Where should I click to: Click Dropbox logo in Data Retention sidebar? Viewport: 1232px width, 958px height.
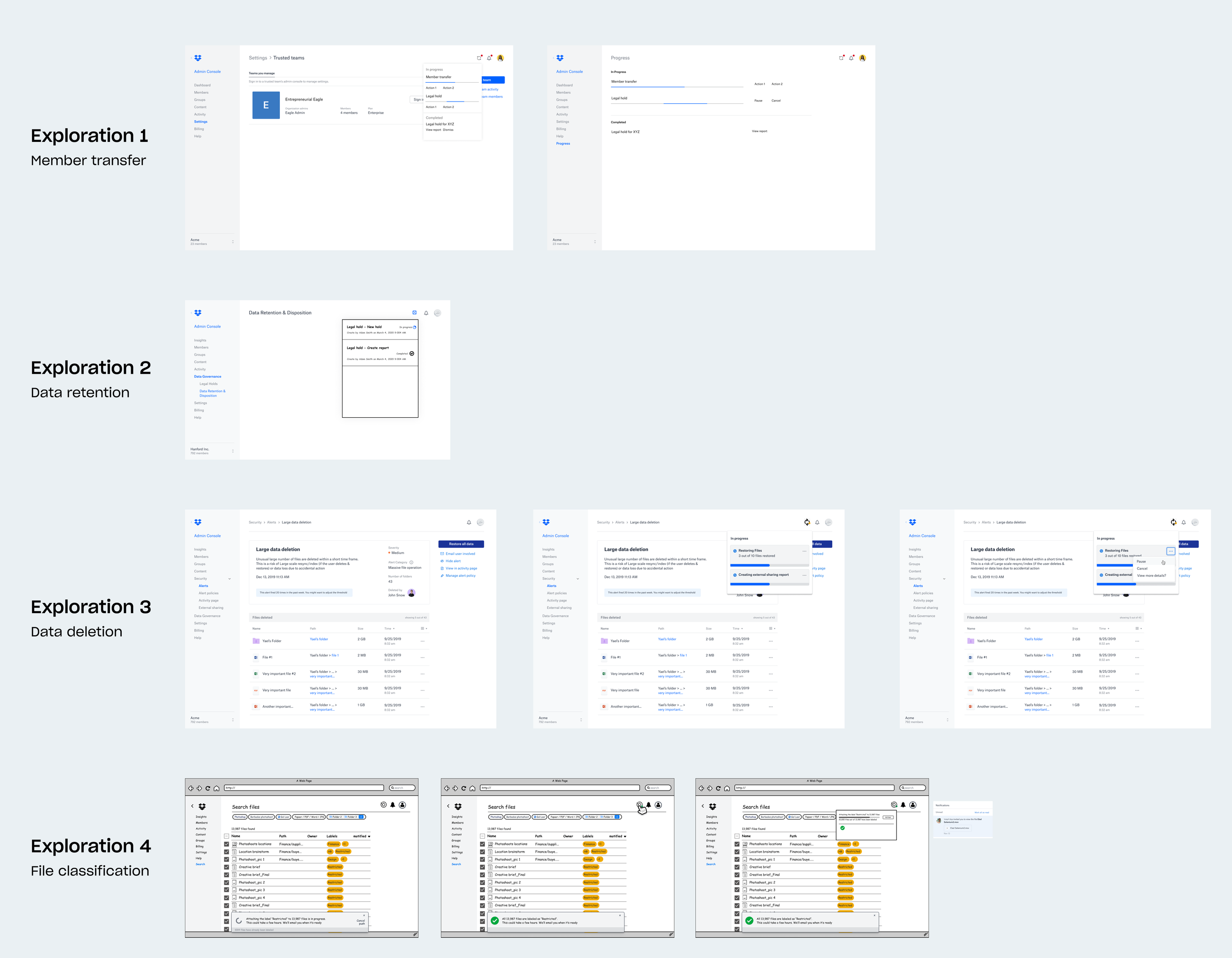[198, 313]
